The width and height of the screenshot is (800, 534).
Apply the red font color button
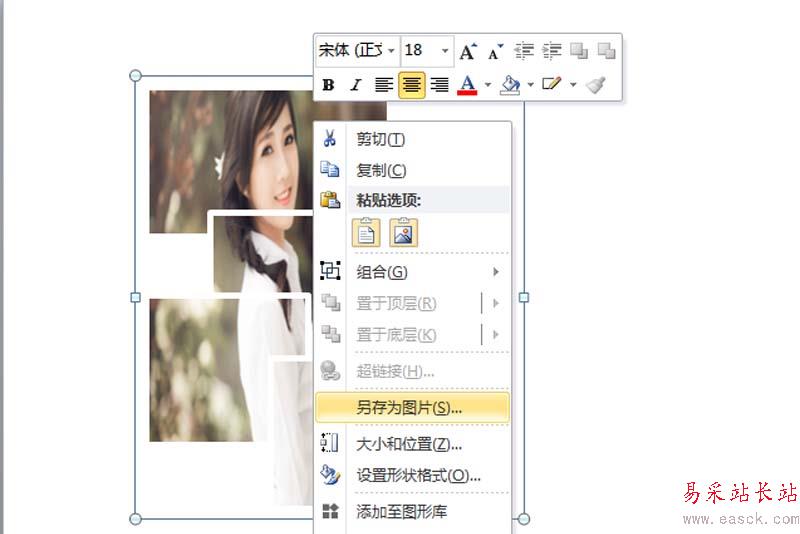pos(467,85)
